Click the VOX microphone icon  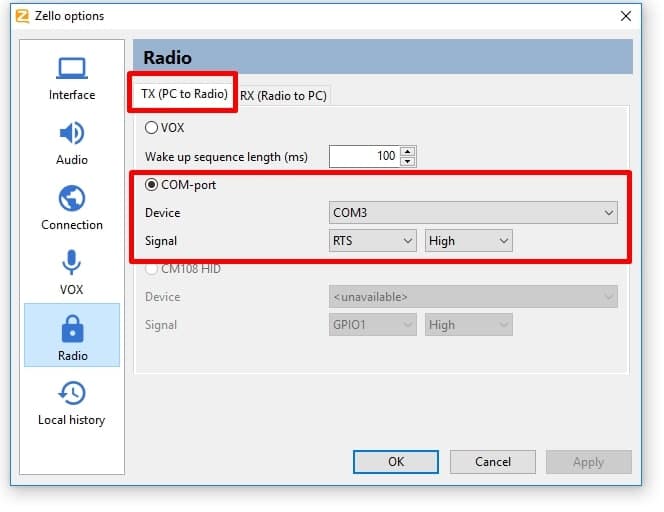(x=71, y=264)
